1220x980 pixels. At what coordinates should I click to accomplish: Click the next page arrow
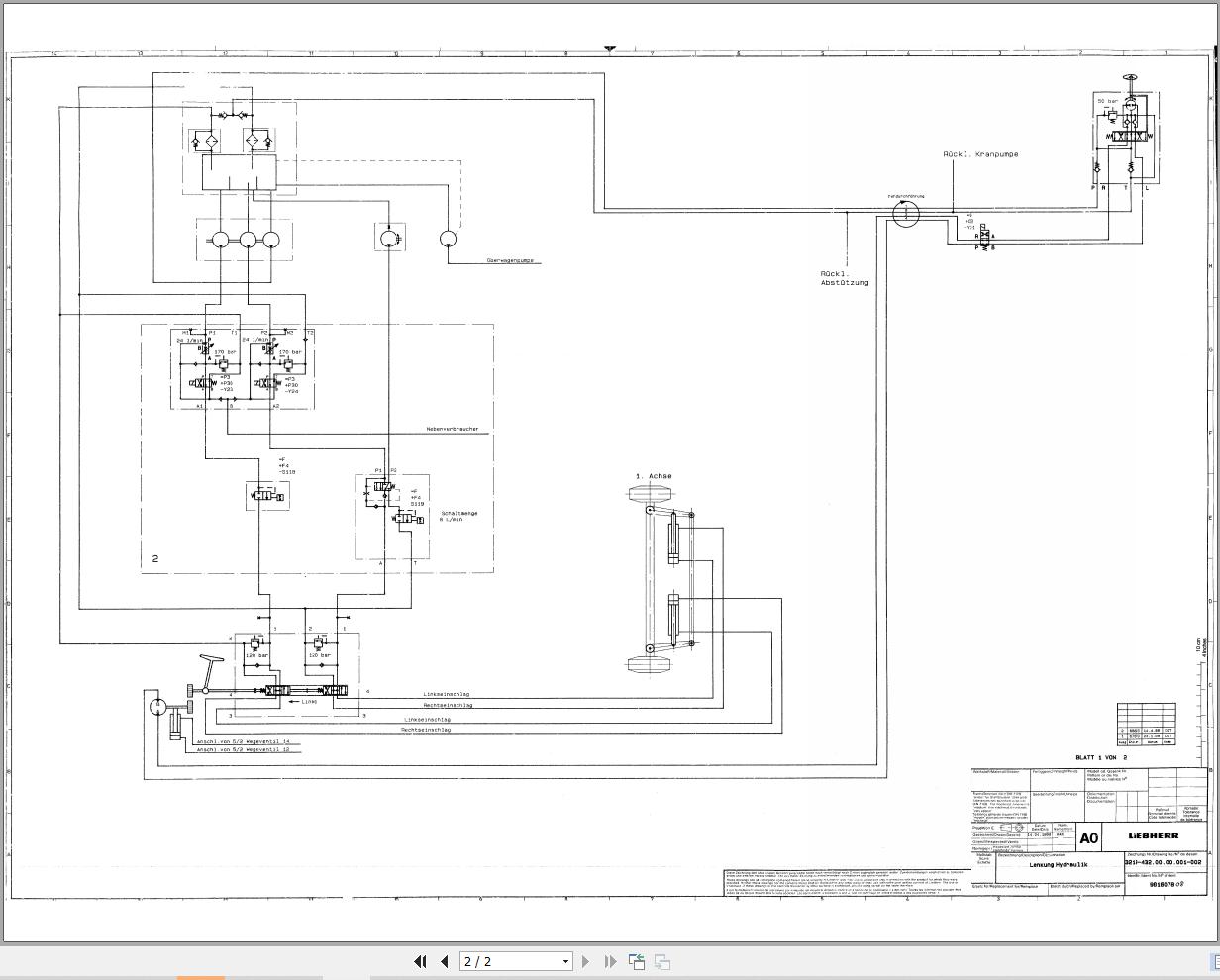click(x=585, y=961)
